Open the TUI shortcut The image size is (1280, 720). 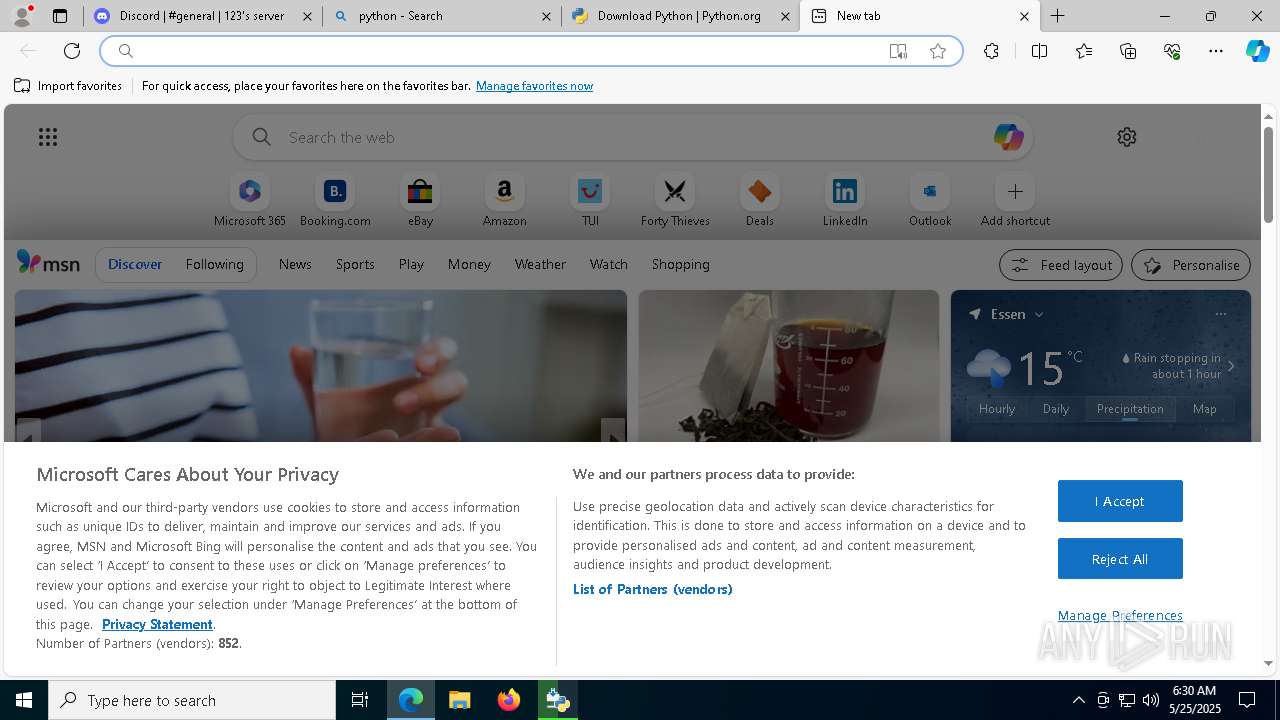[x=590, y=201]
